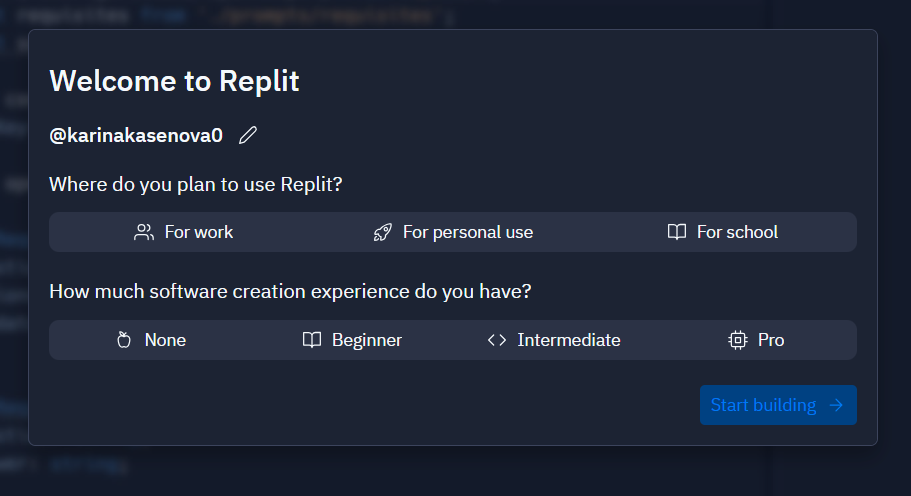Viewport: 911px width, 496px height.
Task: Choose For personal use
Action: point(453,232)
